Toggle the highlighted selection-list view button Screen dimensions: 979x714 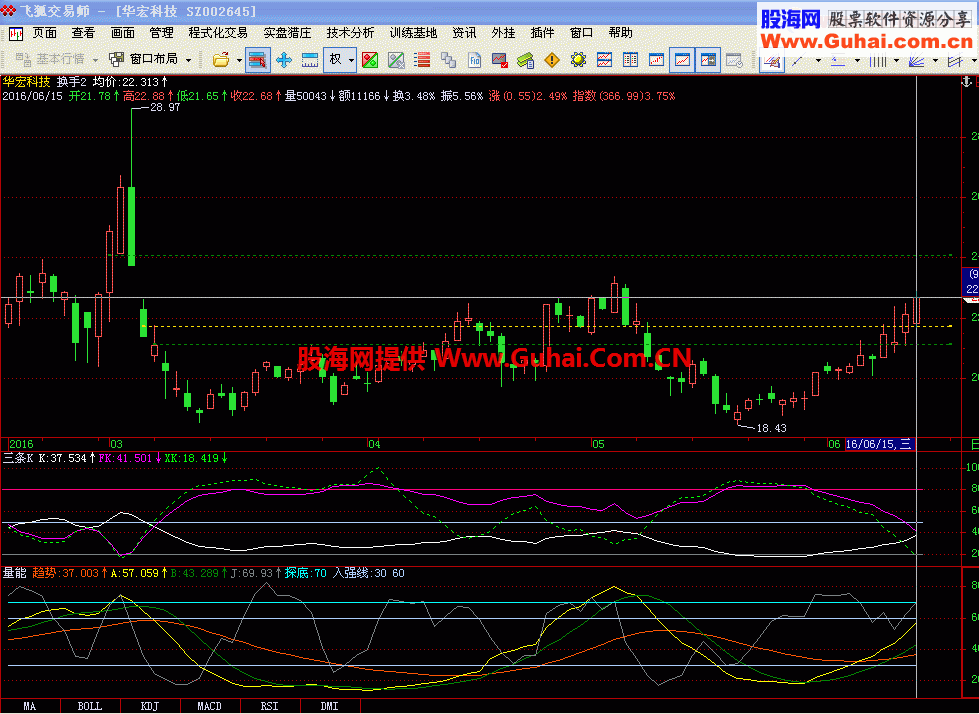click(258, 60)
